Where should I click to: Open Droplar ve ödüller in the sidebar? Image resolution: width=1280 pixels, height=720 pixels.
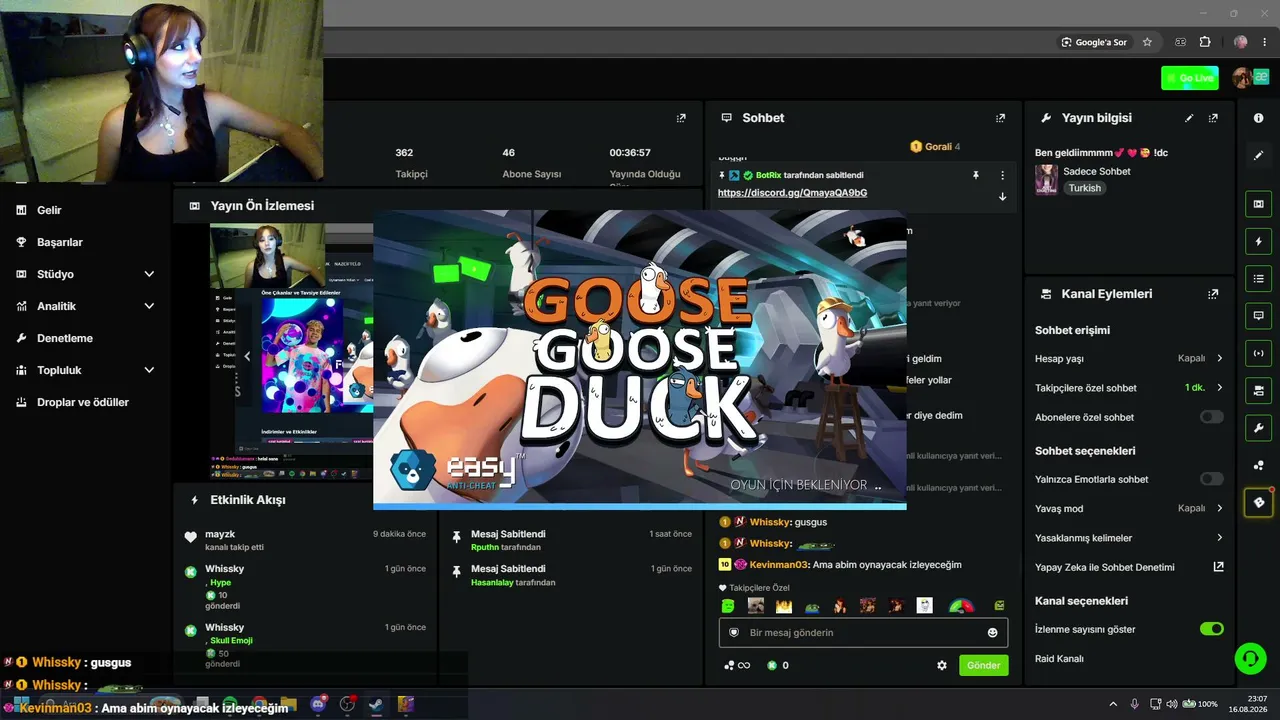[83, 402]
